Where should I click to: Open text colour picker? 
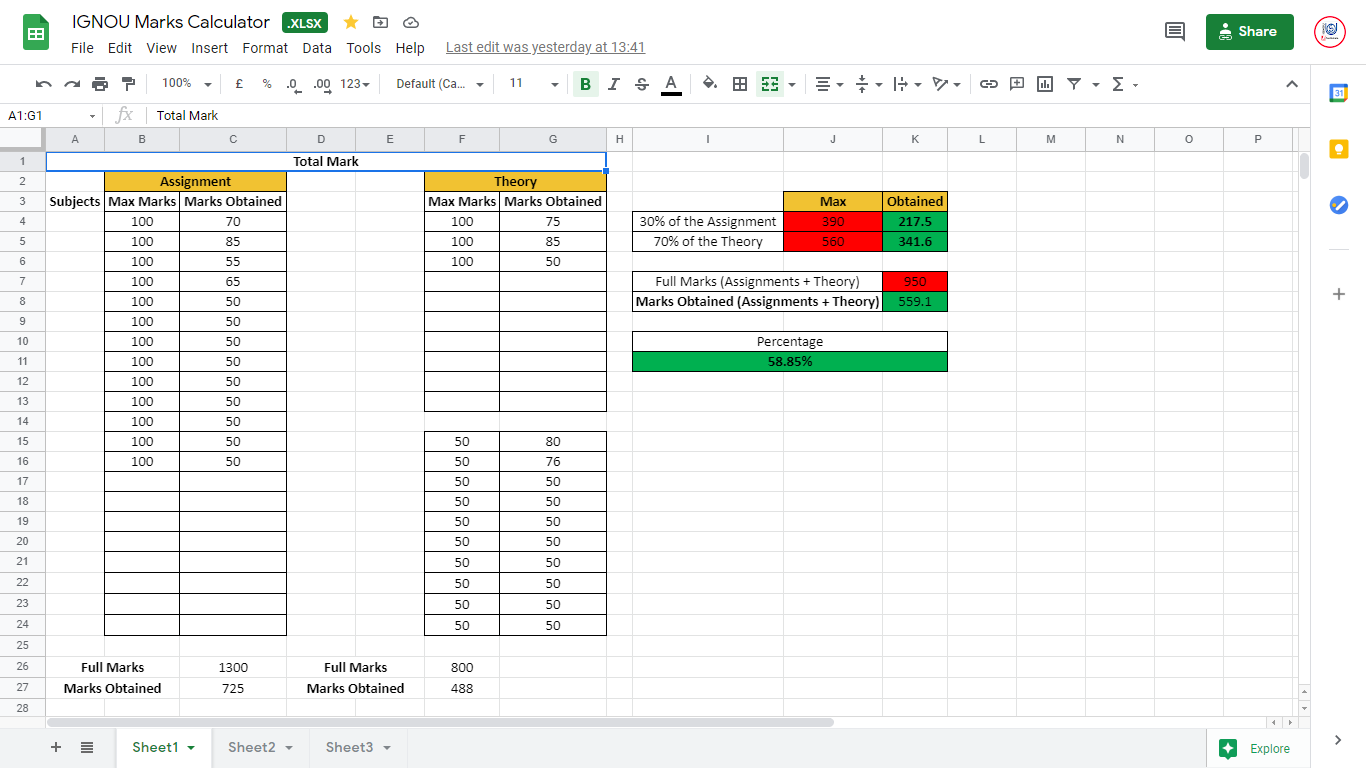pyautogui.click(x=671, y=84)
